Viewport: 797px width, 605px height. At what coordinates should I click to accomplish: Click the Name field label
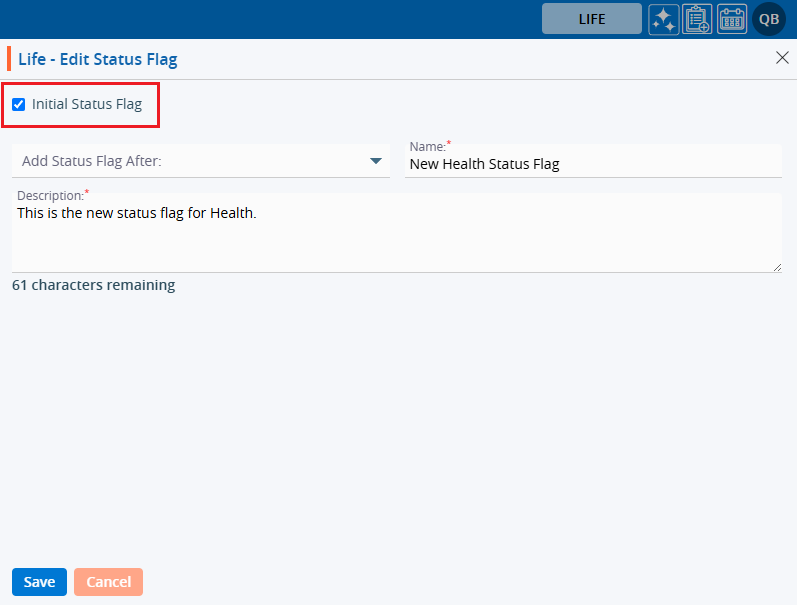[x=427, y=147]
